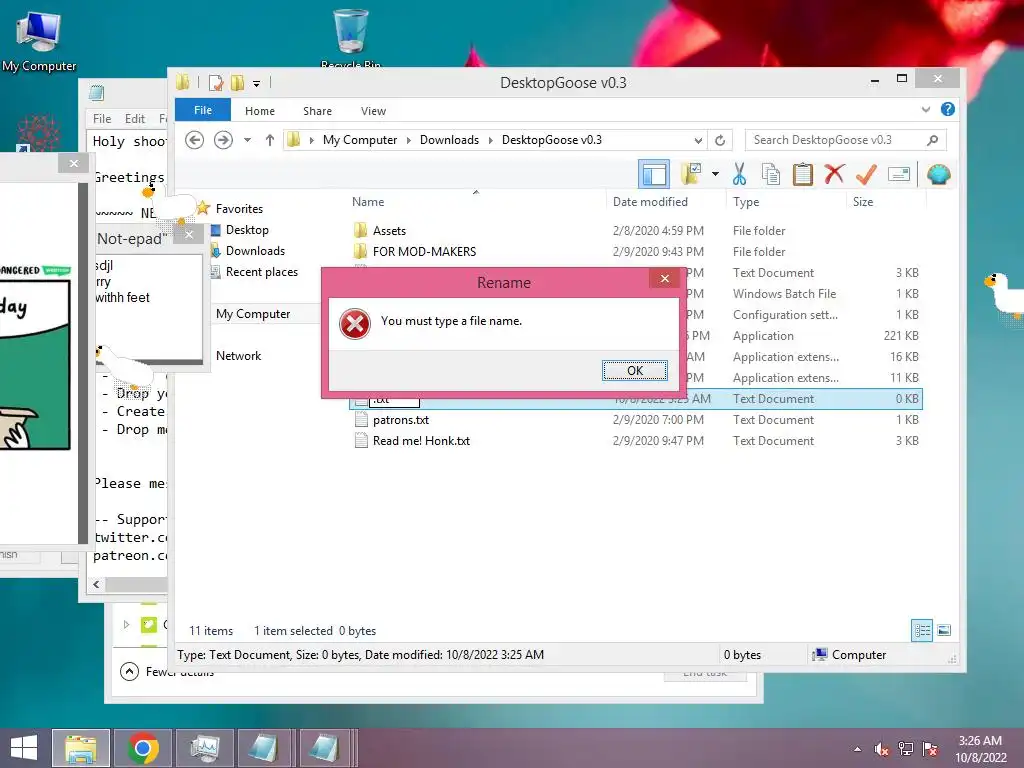Show hidden system tray icons
The image size is (1024, 768).
[x=857, y=749]
